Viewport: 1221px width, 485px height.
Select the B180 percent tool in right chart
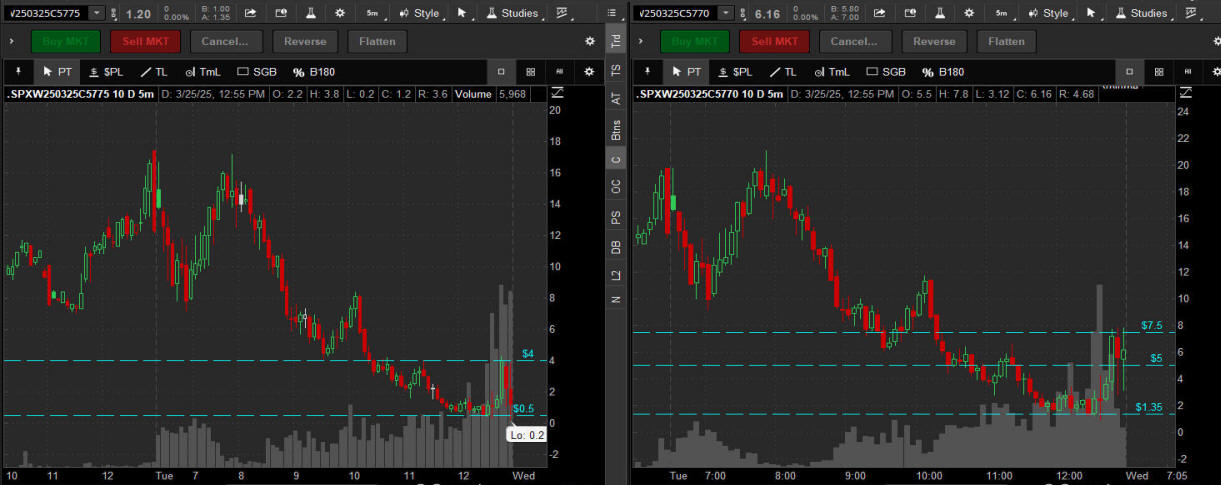pyautogui.click(x=942, y=72)
